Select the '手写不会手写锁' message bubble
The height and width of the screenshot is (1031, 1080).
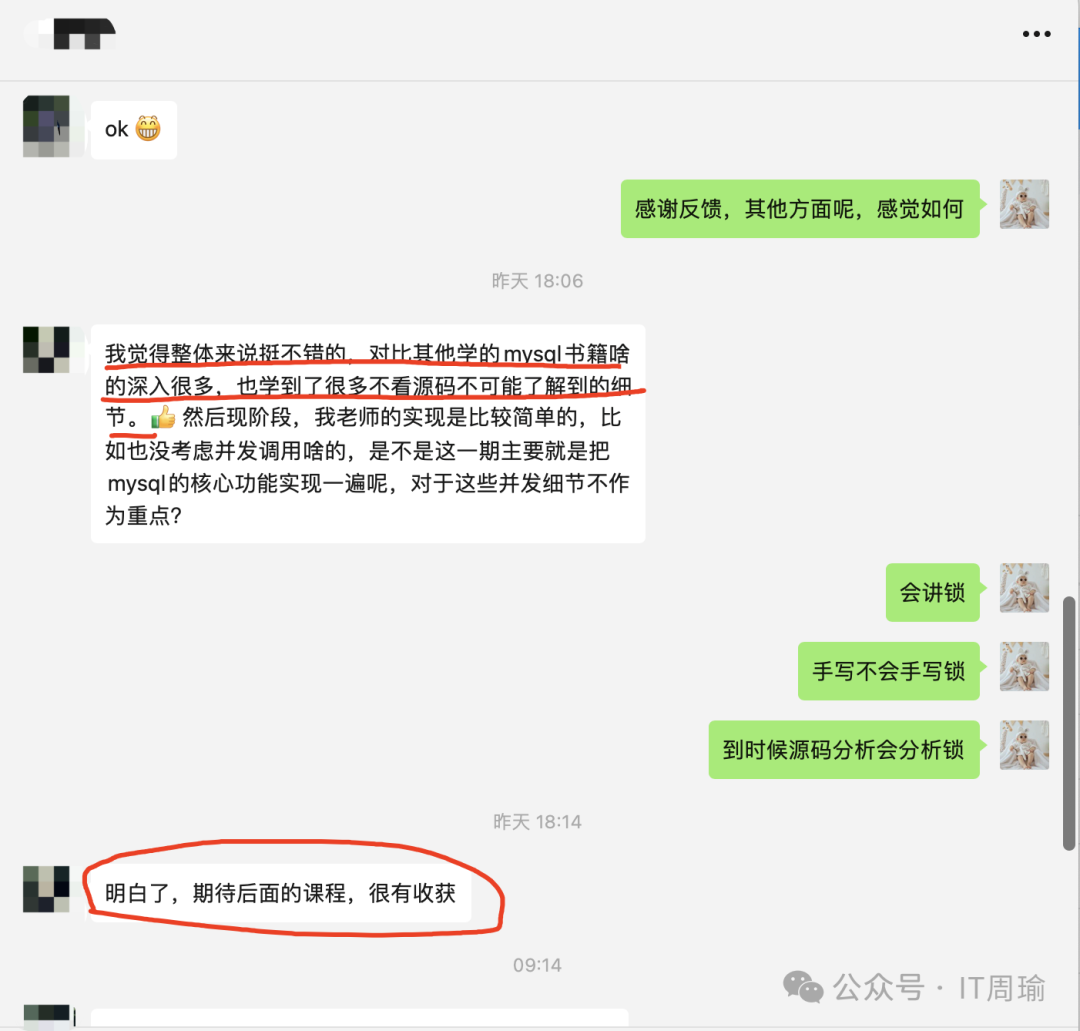889,671
